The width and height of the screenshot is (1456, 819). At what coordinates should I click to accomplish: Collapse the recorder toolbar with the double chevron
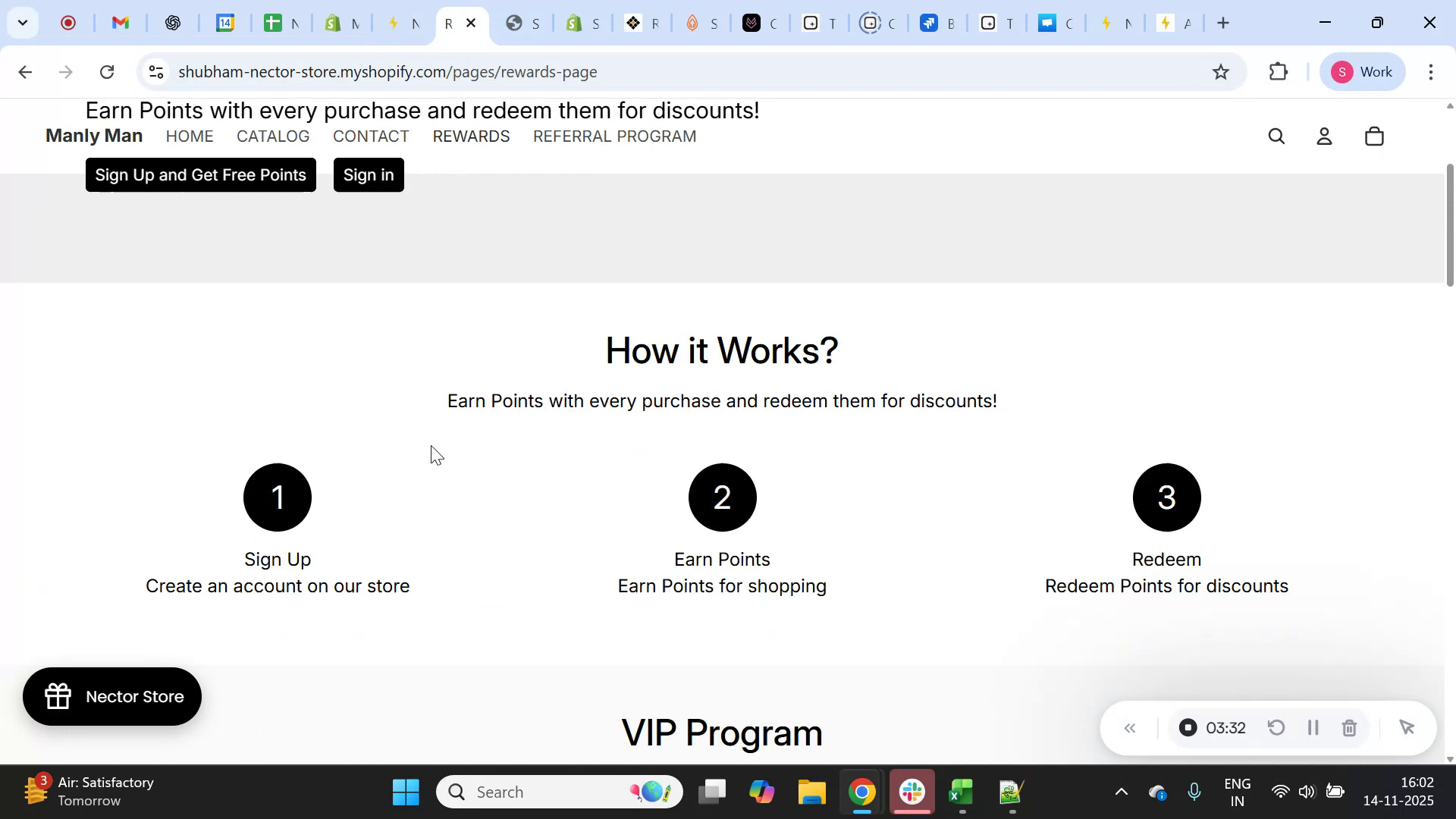pyautogui.click(x=1130, y=727)
